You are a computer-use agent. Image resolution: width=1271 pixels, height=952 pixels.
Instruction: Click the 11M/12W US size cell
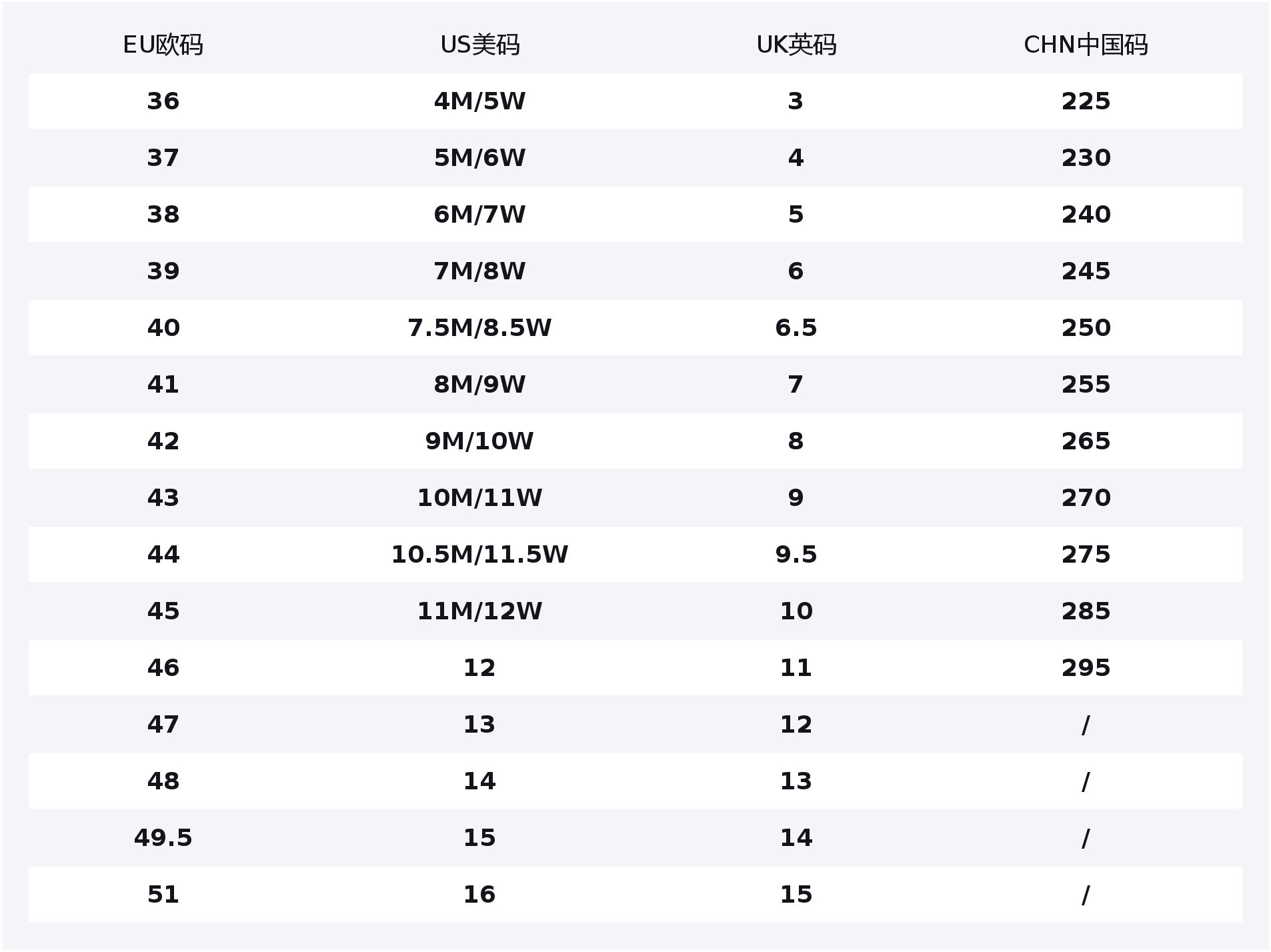pyautogui.click(x=479, y=611)
